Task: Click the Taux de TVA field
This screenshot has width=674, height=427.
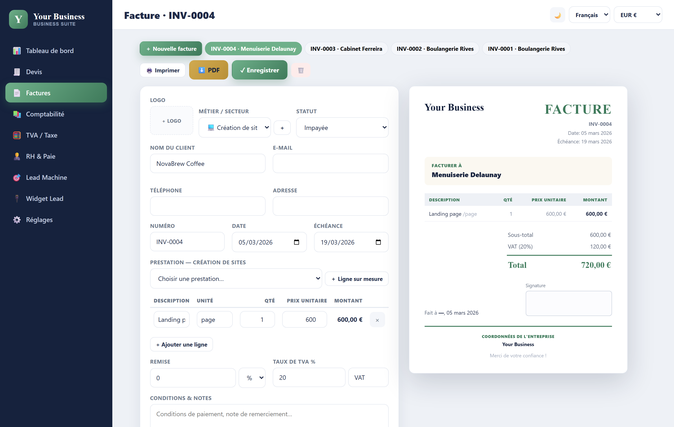Action: (309, 378)
